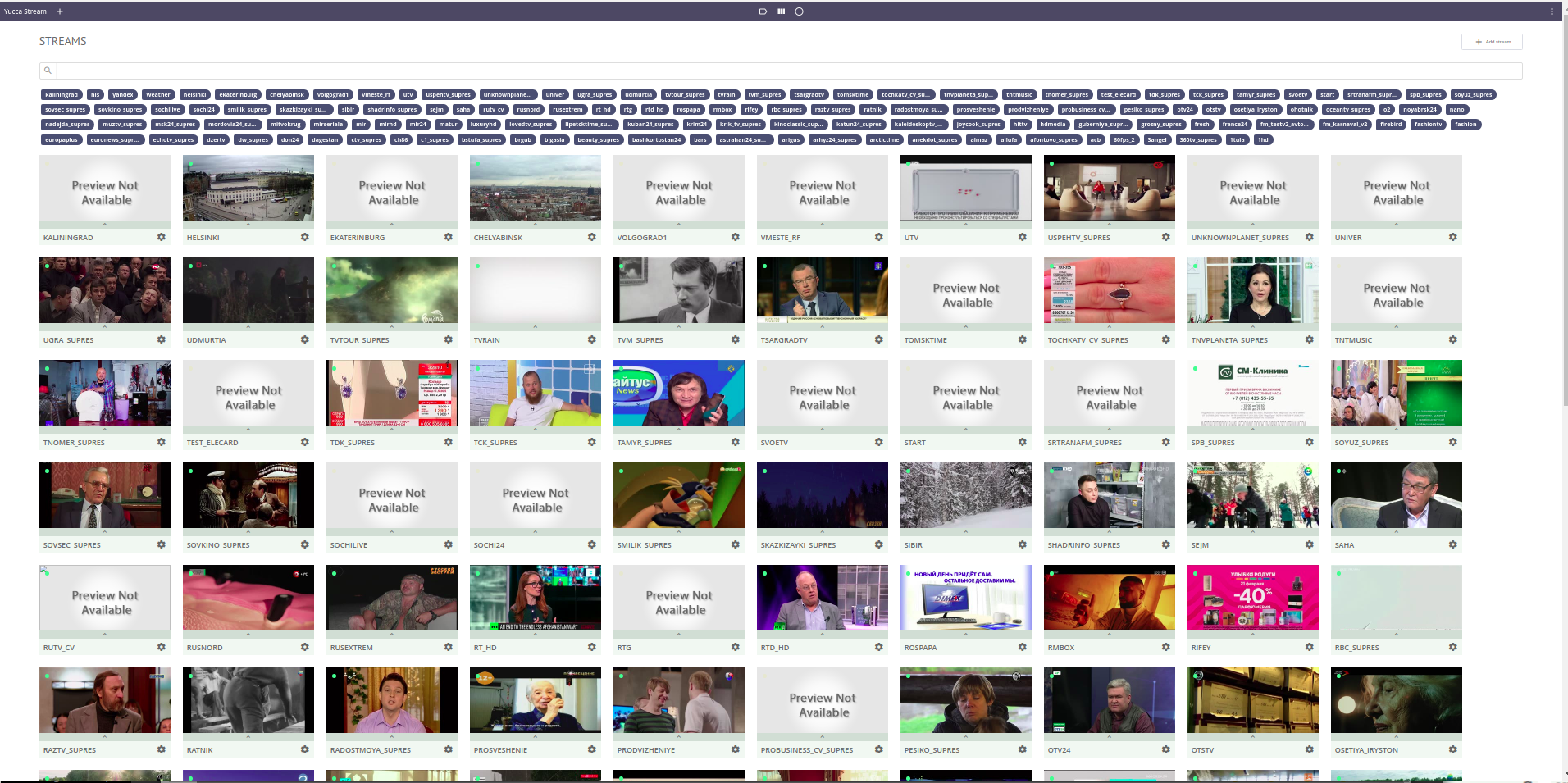1568x783 pixels.
Task: Click the circle icon in top bar
Action: pos(799,11)
